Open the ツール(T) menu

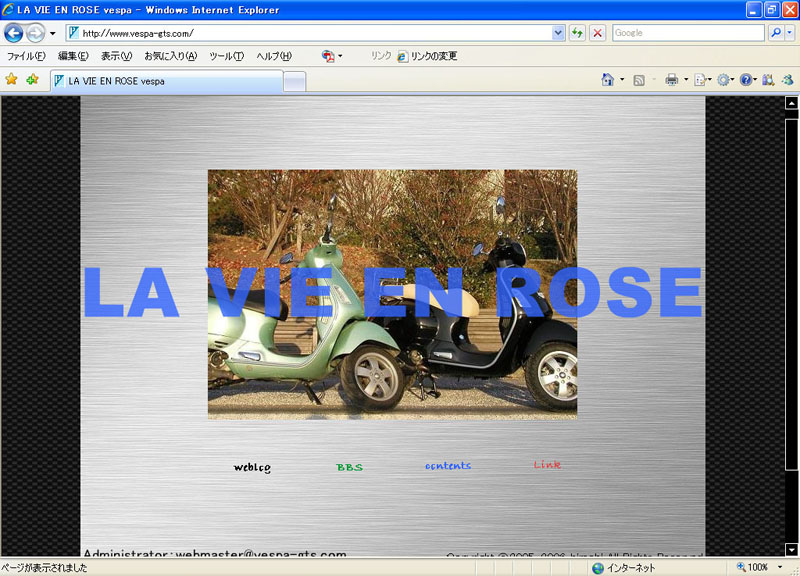click(x=227, y=56)
